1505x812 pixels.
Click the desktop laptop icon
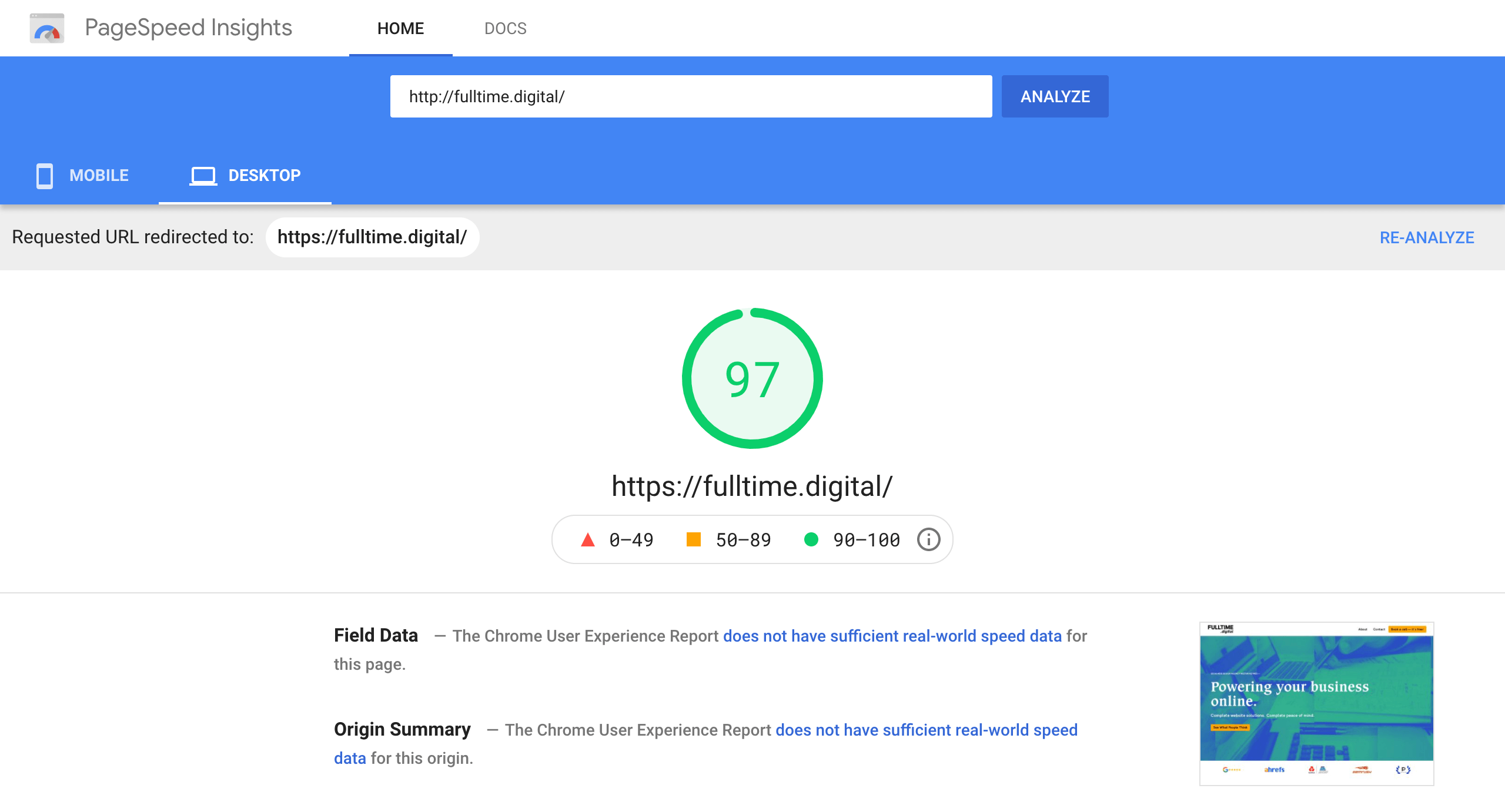(x=203, y=176)
